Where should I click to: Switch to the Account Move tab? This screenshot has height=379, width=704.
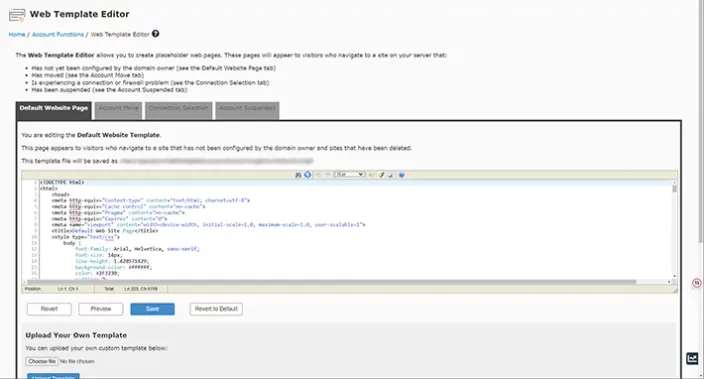pyautogui.click(x=119, y=110)
